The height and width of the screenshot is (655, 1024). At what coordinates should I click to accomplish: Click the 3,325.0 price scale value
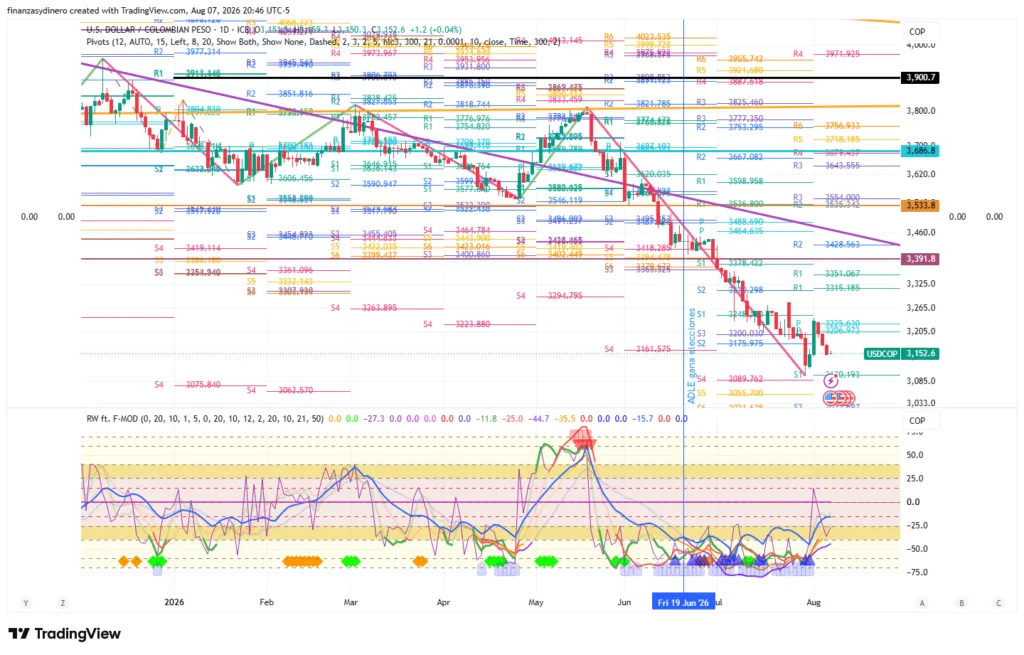(x=921, y=284)
